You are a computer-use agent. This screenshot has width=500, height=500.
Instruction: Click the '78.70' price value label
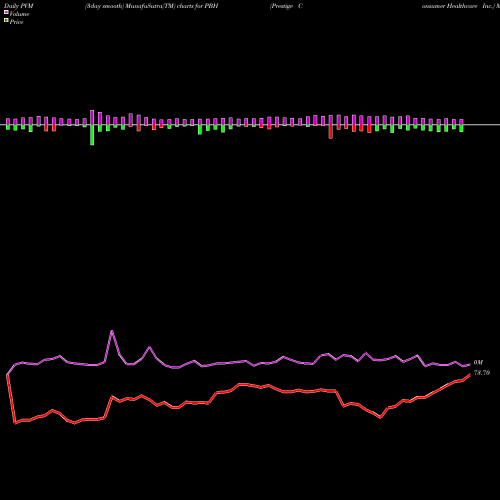[x=482, y=373]
